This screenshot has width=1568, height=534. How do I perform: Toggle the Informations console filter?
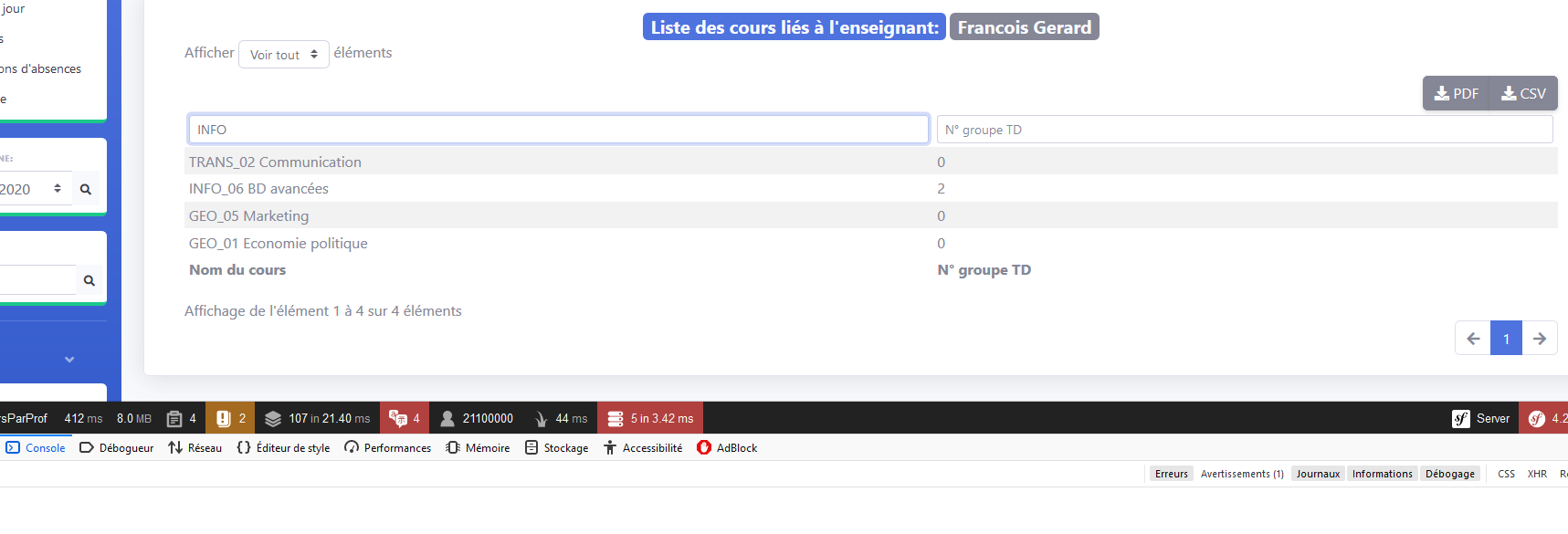1383,474
